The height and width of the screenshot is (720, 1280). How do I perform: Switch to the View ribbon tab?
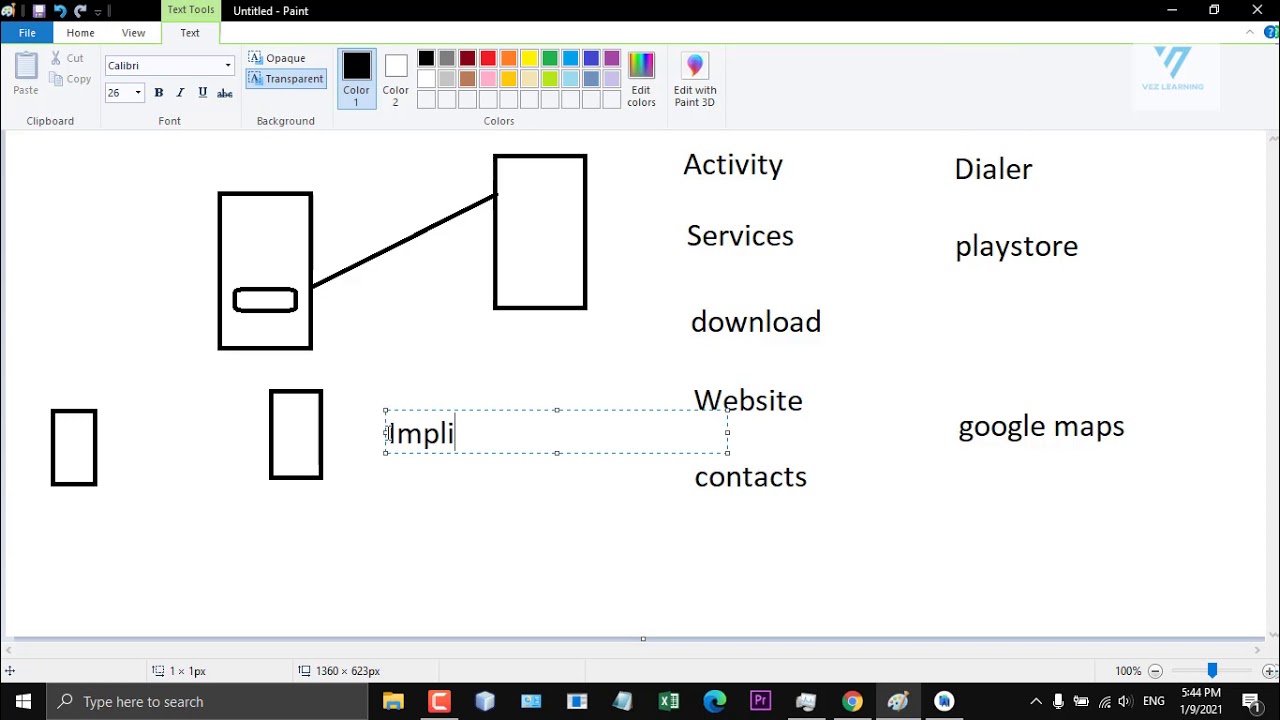133,33
